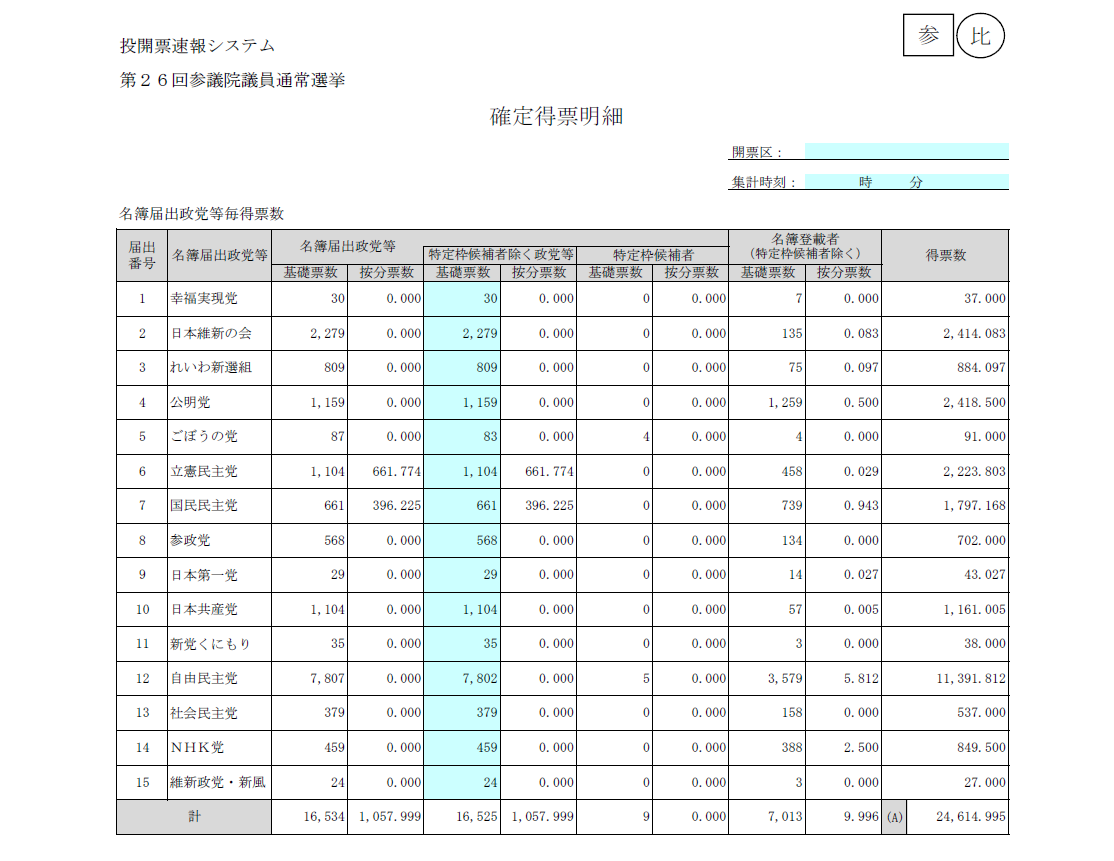The width and height of the screenshot is (1114, 861).
Task: Click the 按分票数 value 5.812
Action: [861, 678]
